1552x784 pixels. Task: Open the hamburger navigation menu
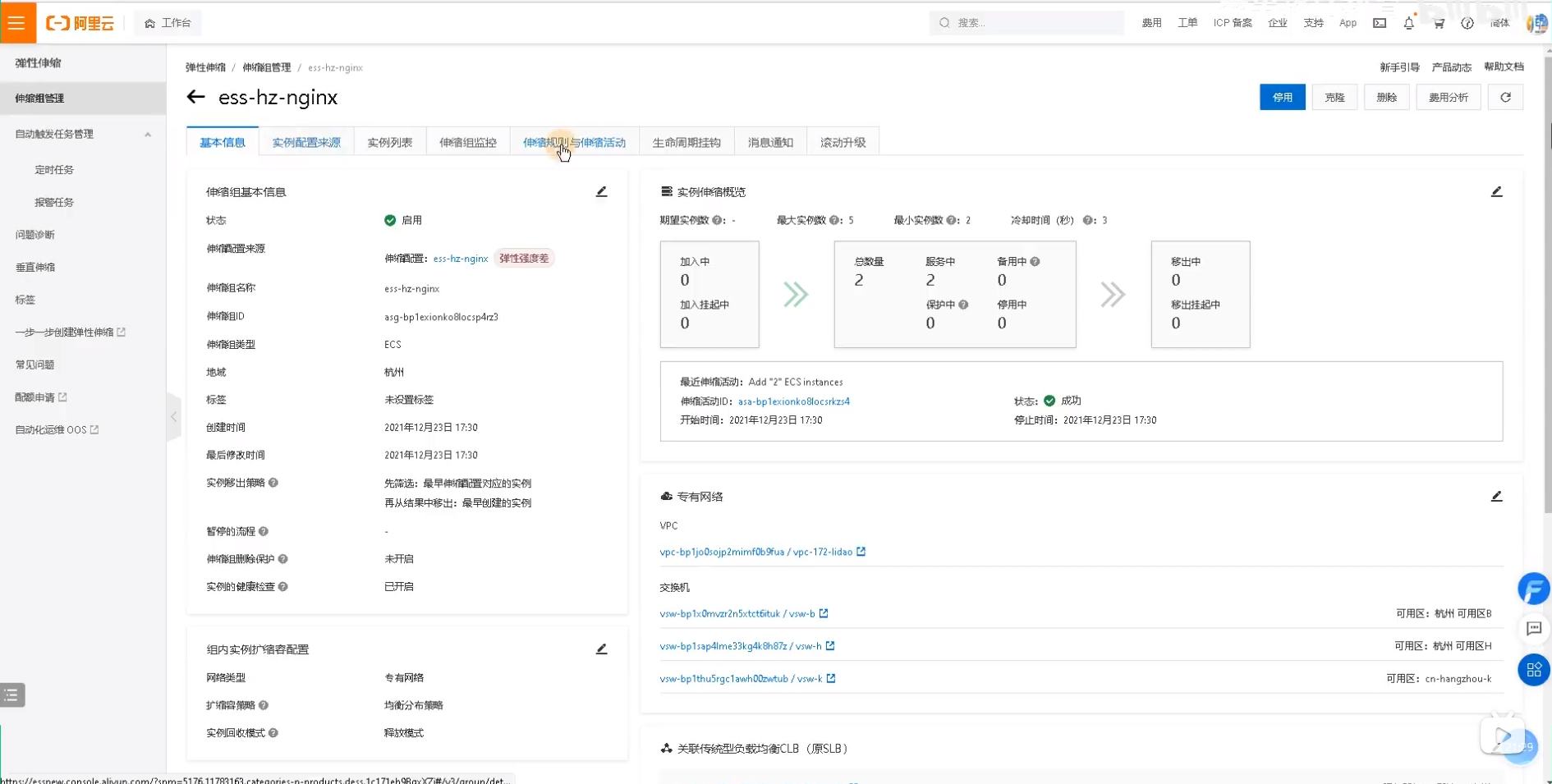[17, 23]
